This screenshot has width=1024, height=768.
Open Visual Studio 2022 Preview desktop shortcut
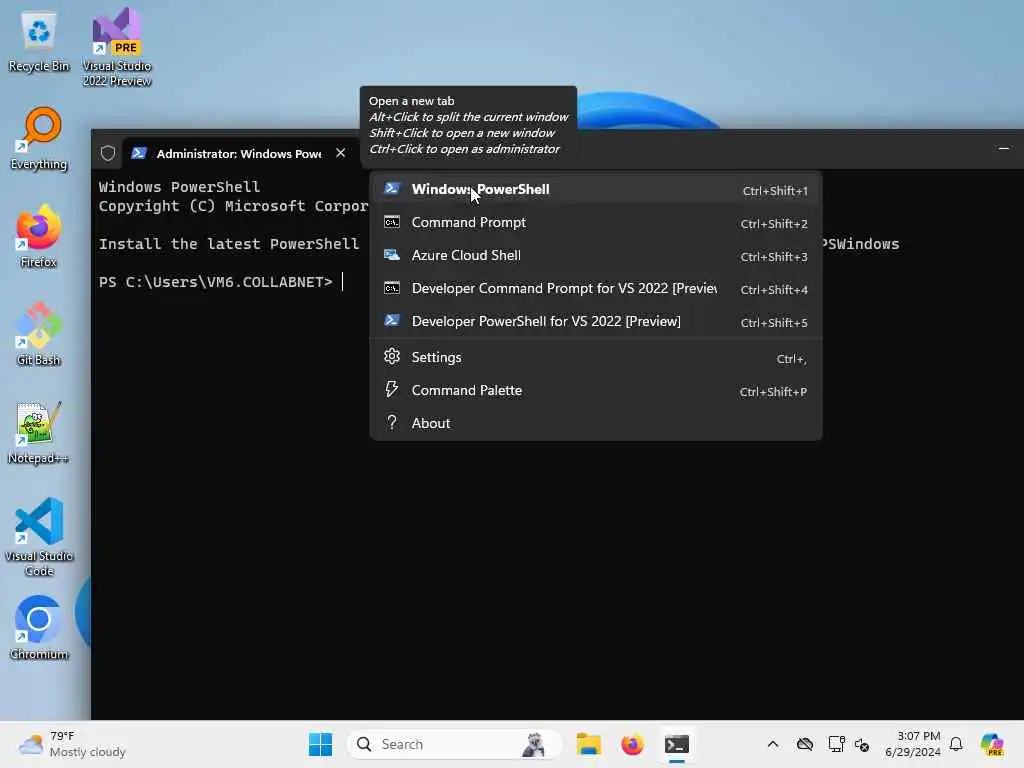point(117,48)
